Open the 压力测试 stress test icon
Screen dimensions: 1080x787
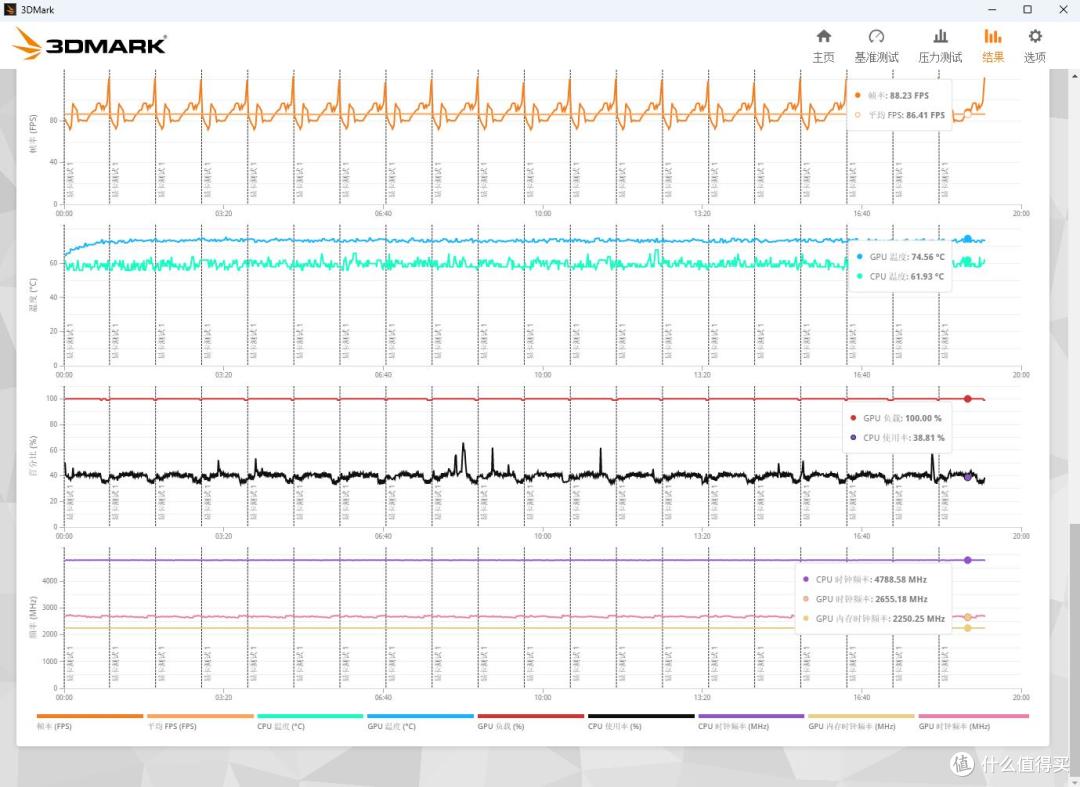pos(940,45)
